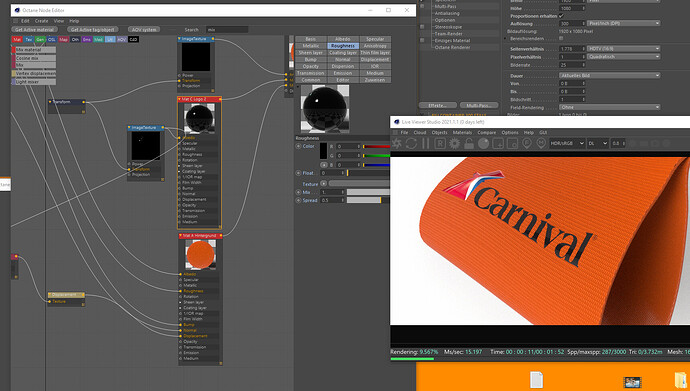Click Get Active material button
690x391 pixels.
34,29
